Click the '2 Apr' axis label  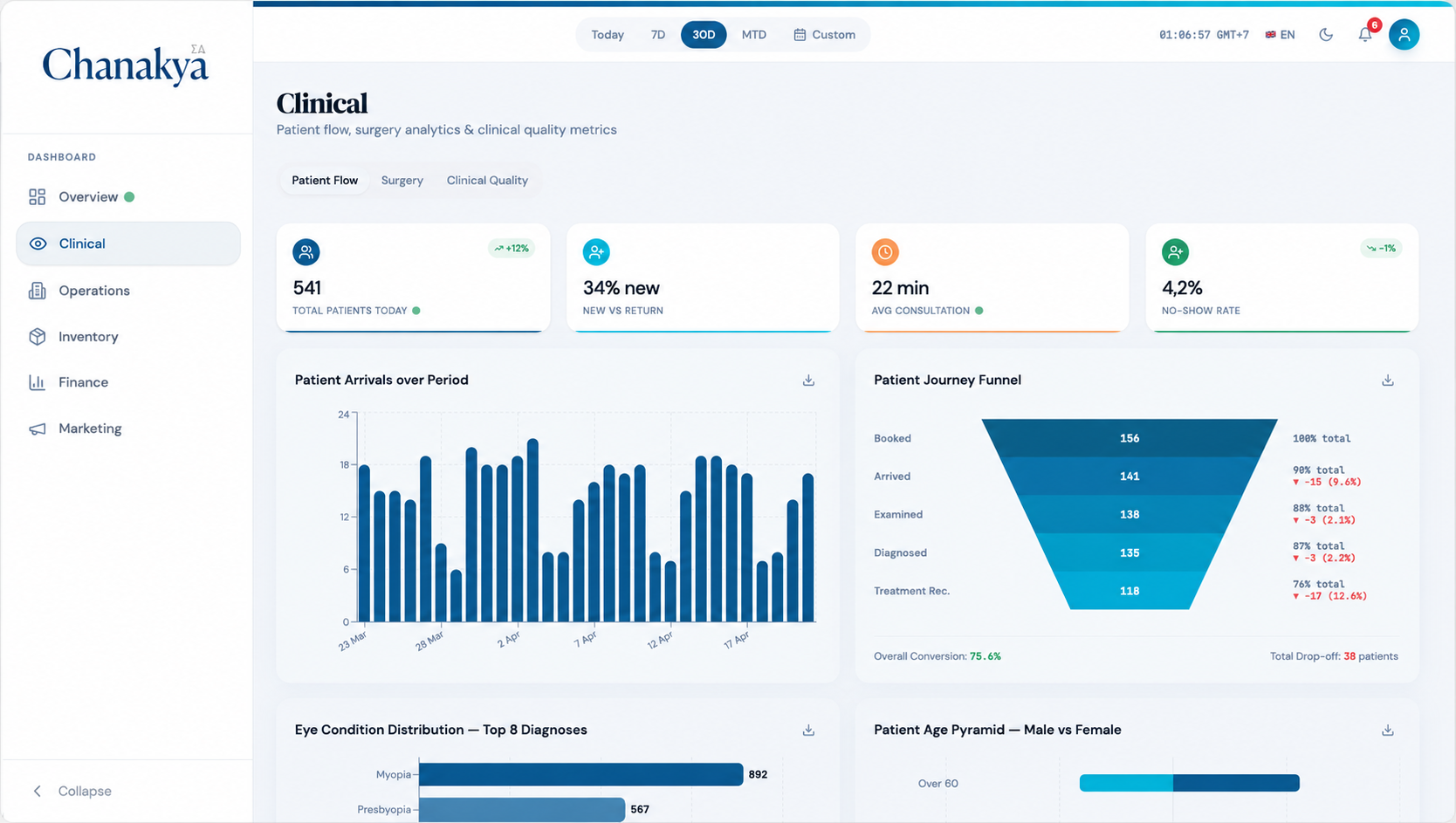tap(508, 640)
